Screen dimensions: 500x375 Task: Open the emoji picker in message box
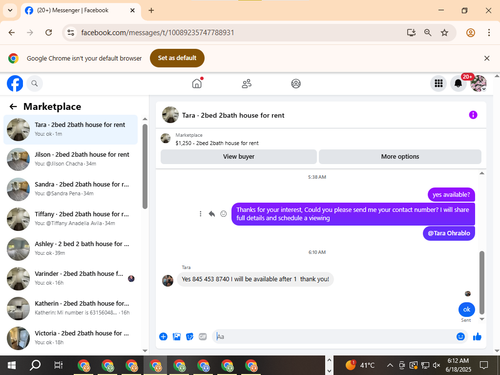coord(461,337)
